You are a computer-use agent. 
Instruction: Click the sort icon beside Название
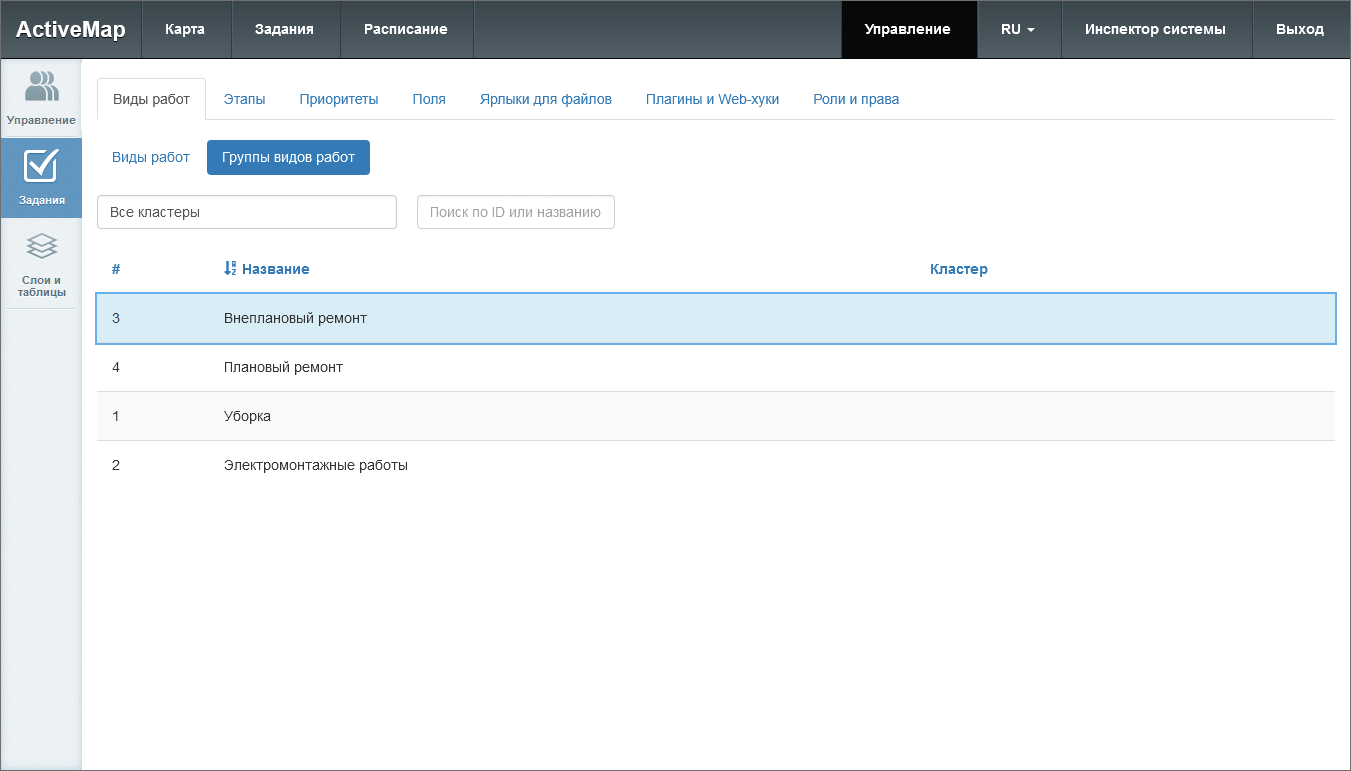tap(229, 269)
